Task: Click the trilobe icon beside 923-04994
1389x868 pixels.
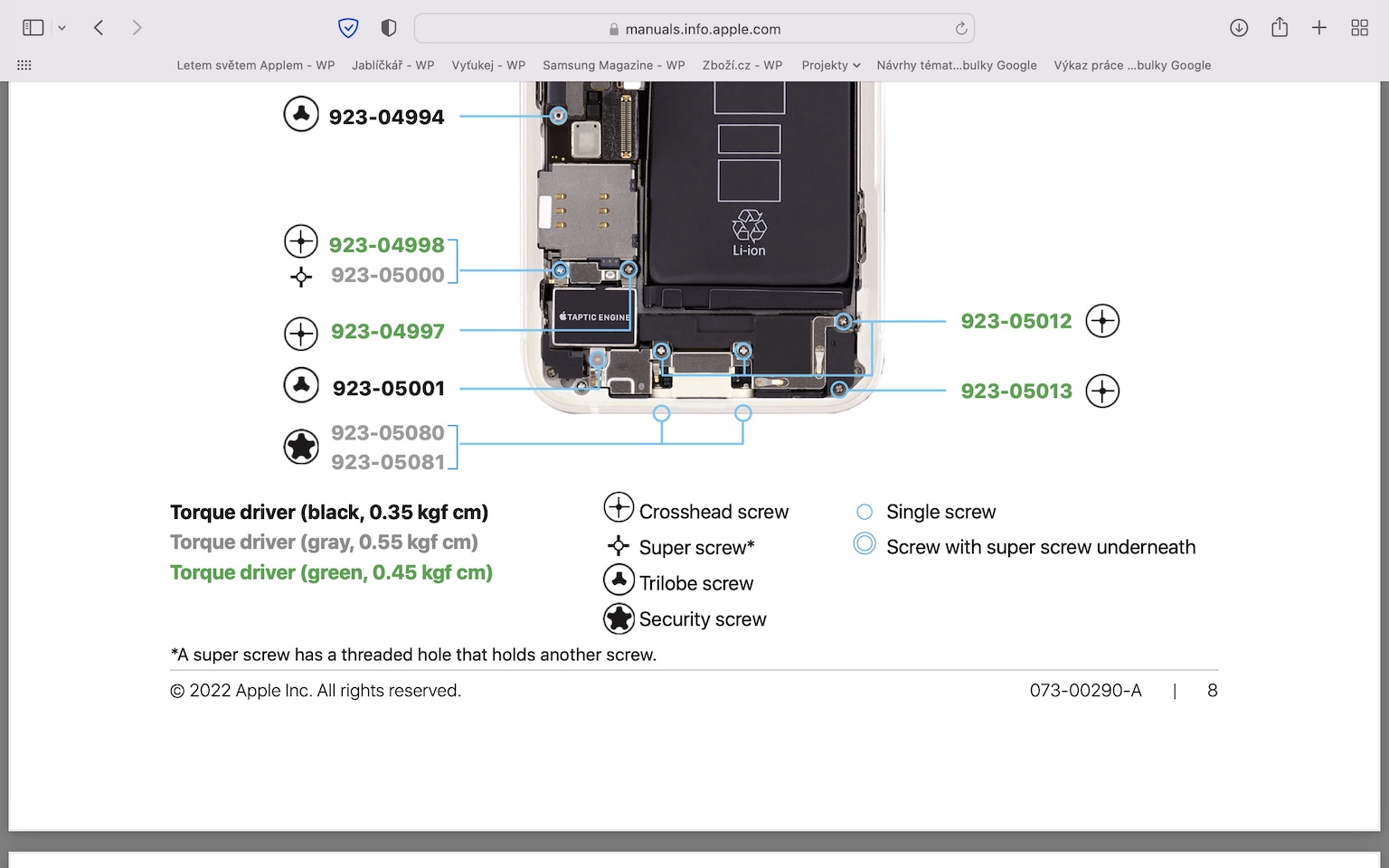Action: point(301,114)
